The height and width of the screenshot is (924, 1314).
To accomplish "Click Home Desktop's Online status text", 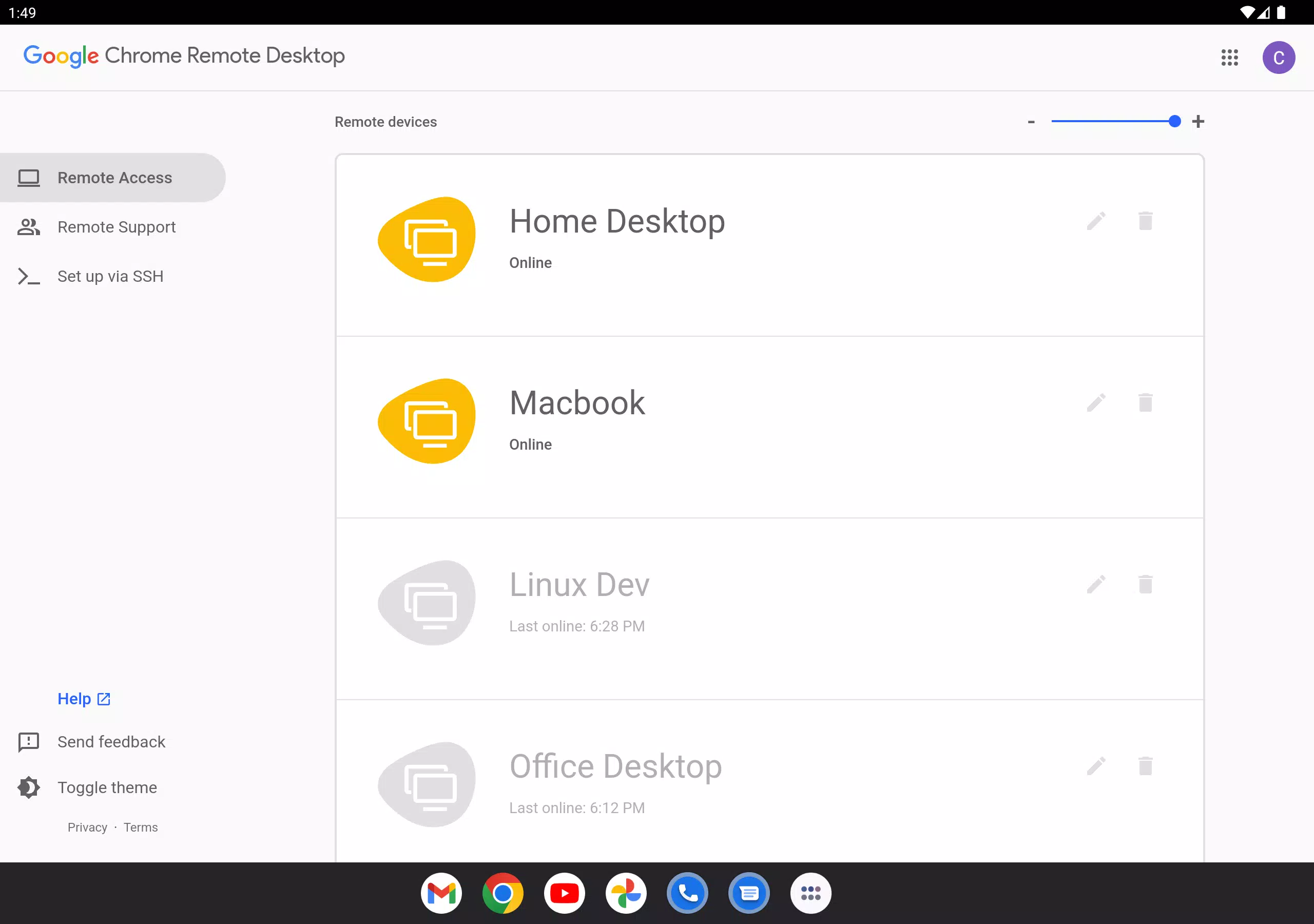I will (531, 263).
